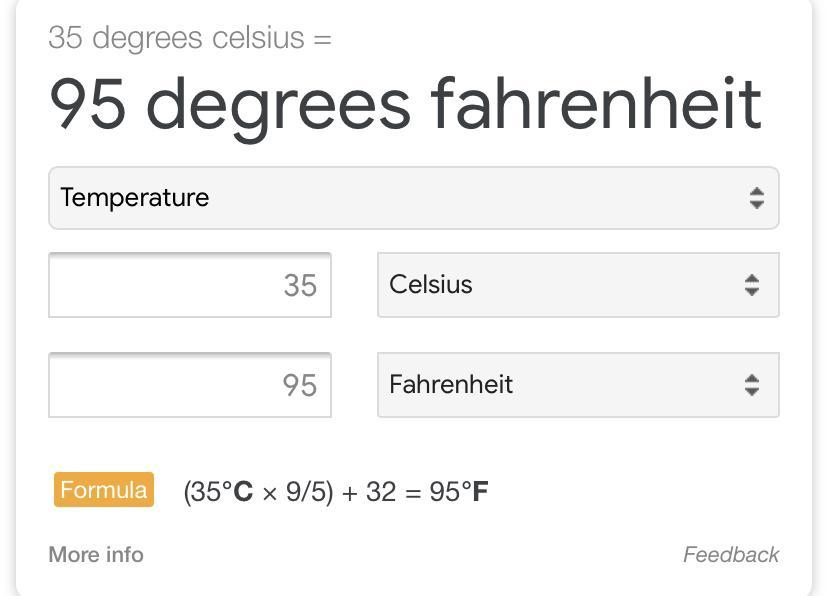This screenshot has width=828, height=596.
Task: Click the word Temperature in the selector
Action: click(134, 198)
